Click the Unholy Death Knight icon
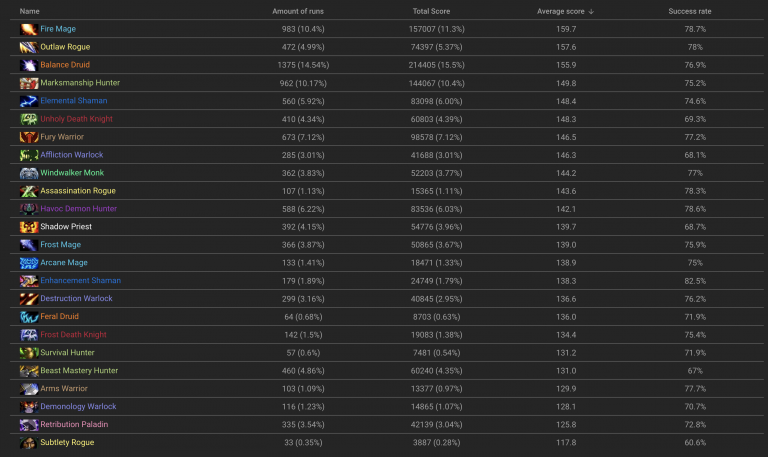Image resolution: width=768 pixels, height=457 pixels. click(x=28, y=119)
